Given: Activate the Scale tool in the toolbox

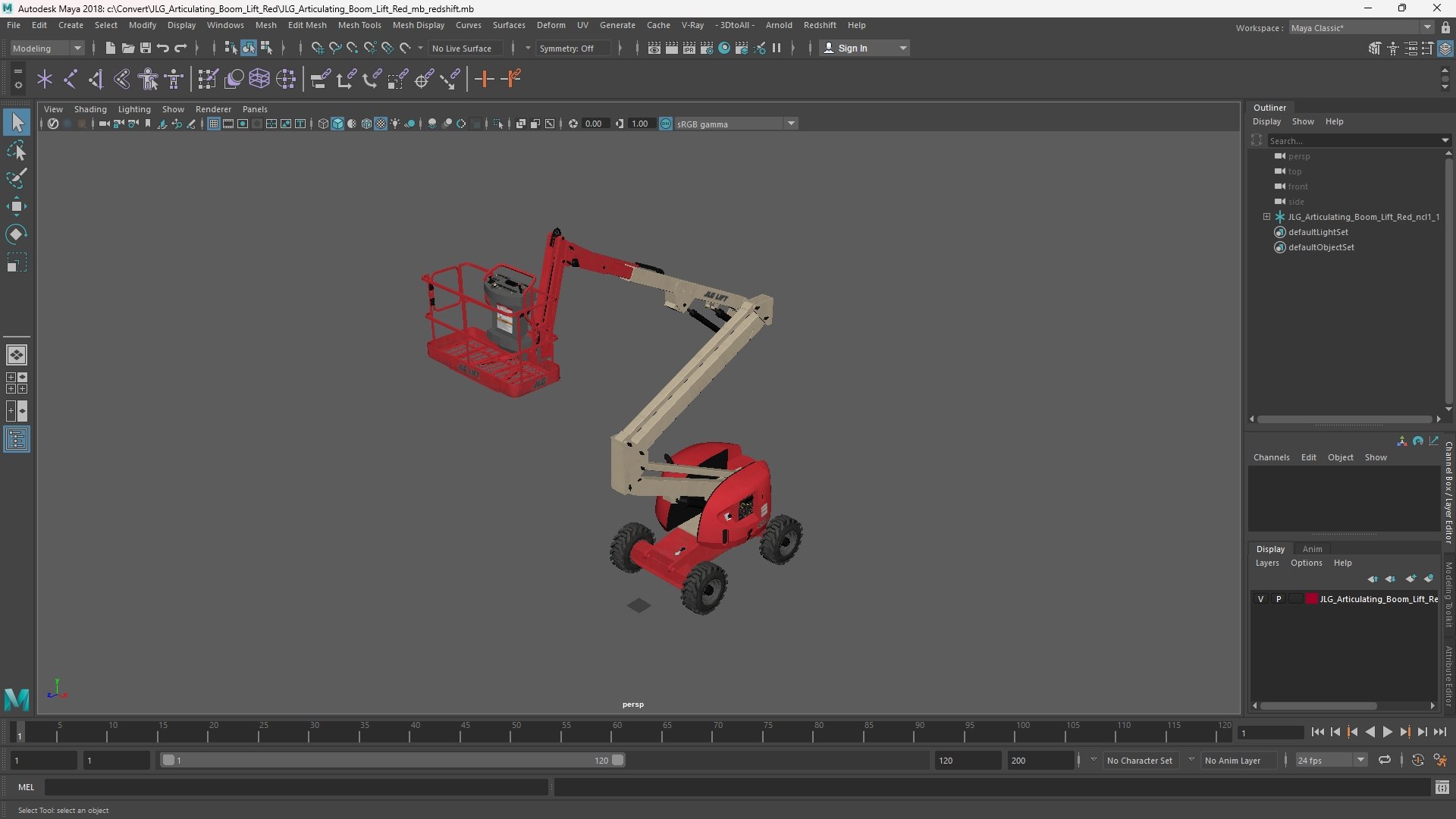Looking at the screenshot, I should point(17,262).
